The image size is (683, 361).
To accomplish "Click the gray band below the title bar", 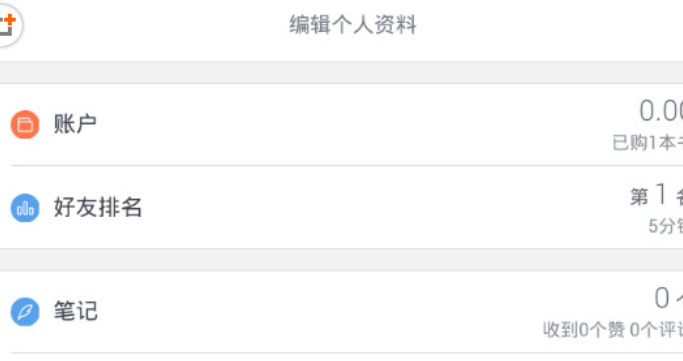I will coord(342,72).
